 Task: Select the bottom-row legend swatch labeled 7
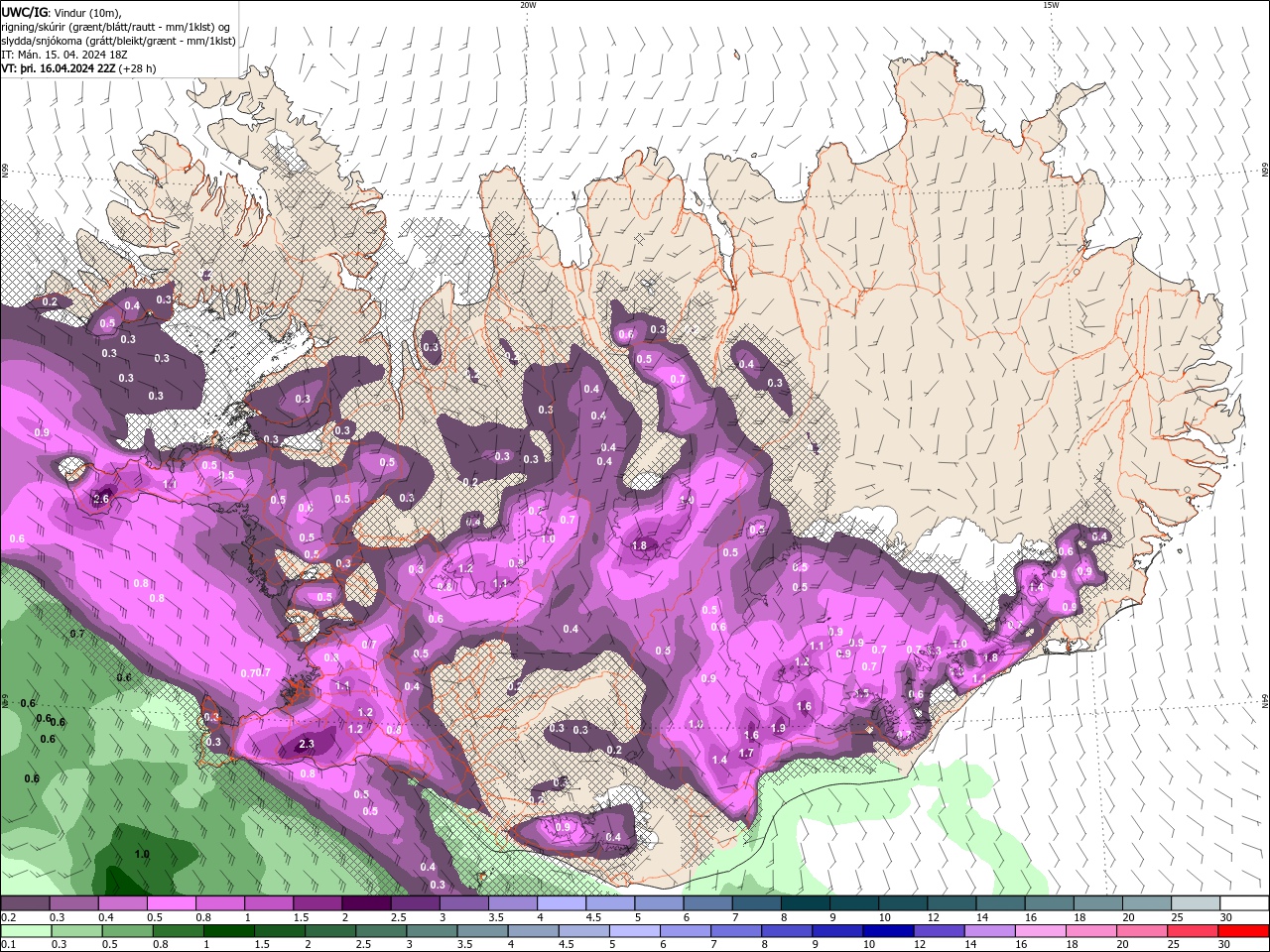[x=735, y=931]
